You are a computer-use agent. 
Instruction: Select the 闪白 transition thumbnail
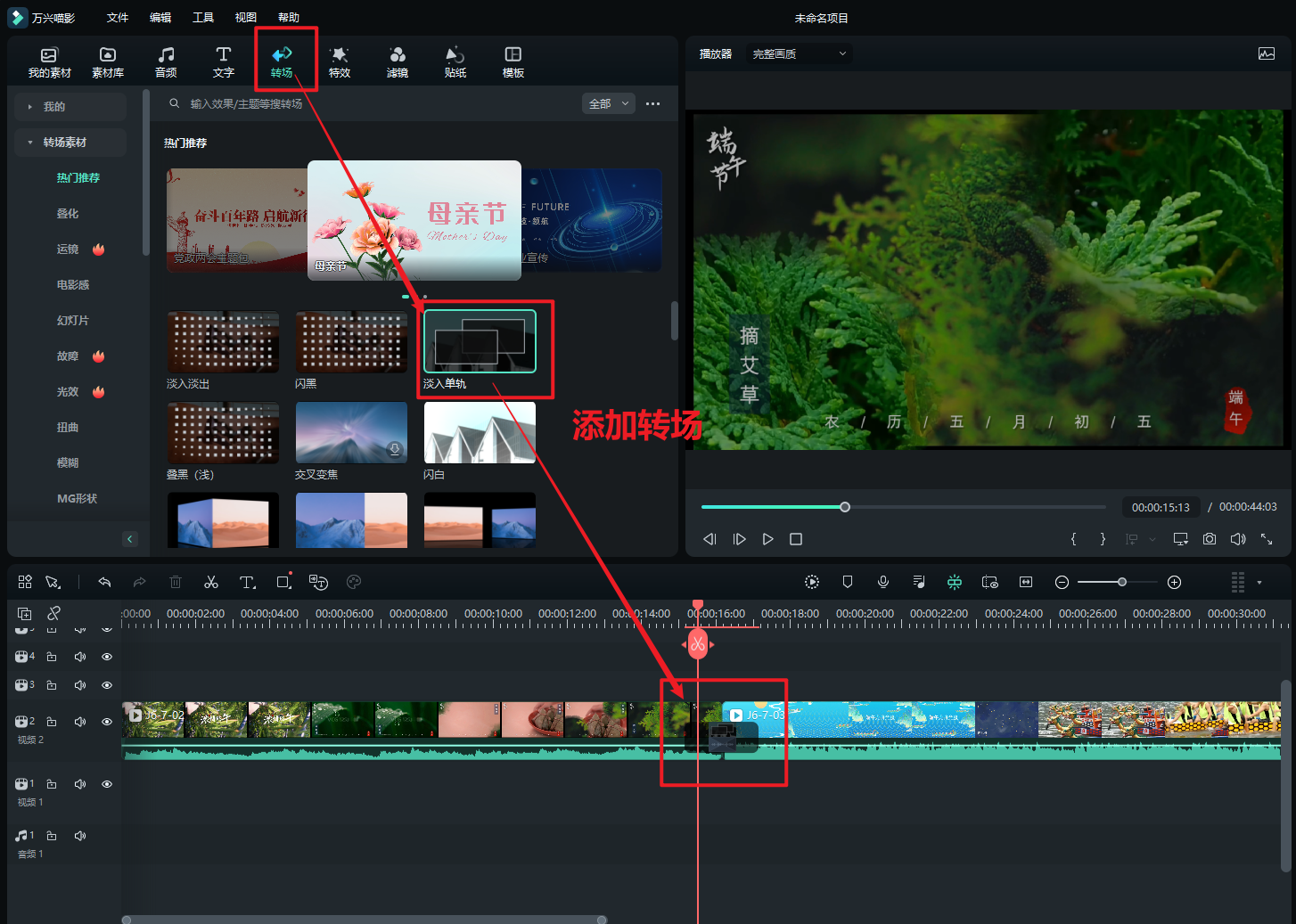pos(480,433)
